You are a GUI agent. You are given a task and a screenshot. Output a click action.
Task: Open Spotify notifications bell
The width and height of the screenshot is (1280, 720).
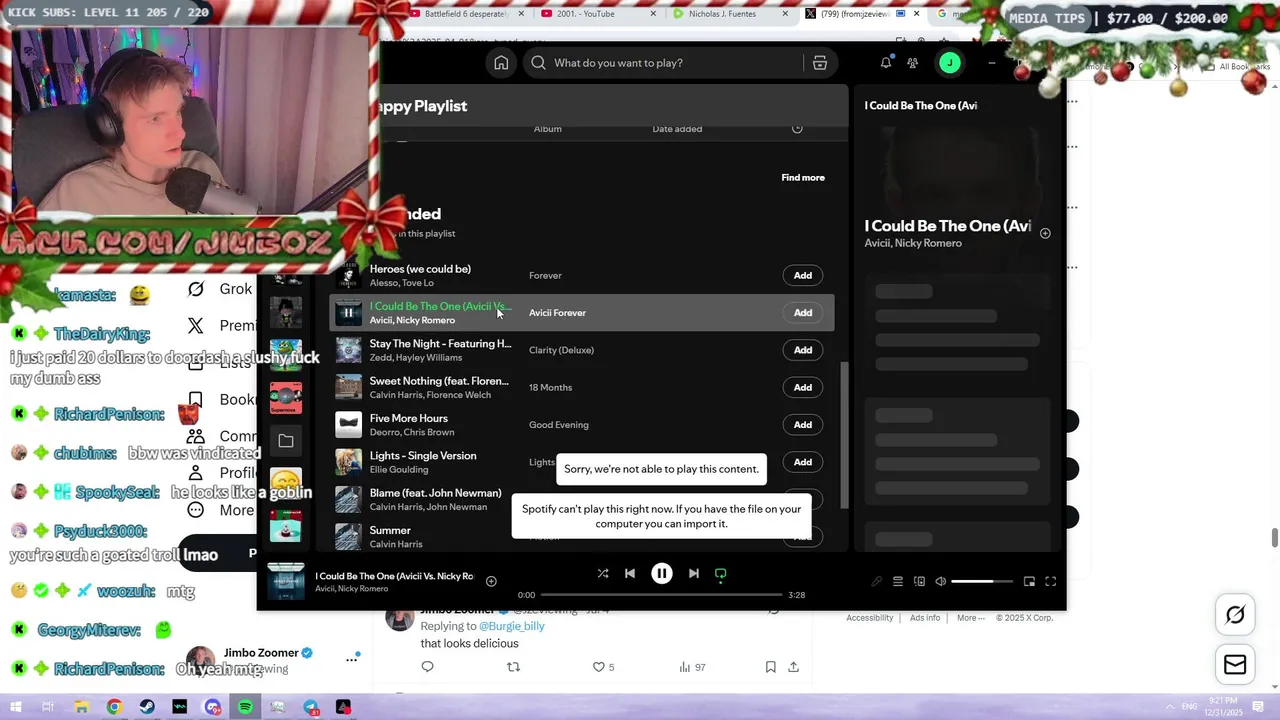click(x=886, y=63)
